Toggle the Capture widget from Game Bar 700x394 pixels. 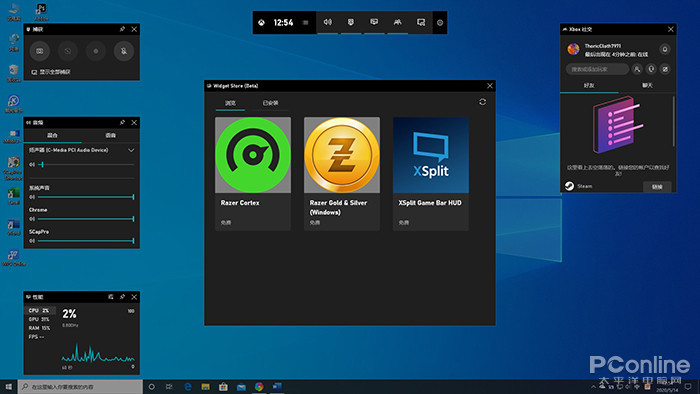coord(351,22)
